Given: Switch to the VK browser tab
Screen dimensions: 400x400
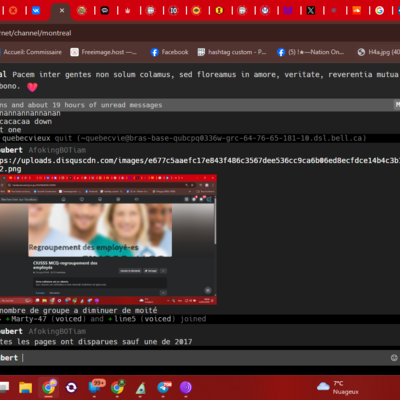Looking at the screenshot, I should (36, 11).
